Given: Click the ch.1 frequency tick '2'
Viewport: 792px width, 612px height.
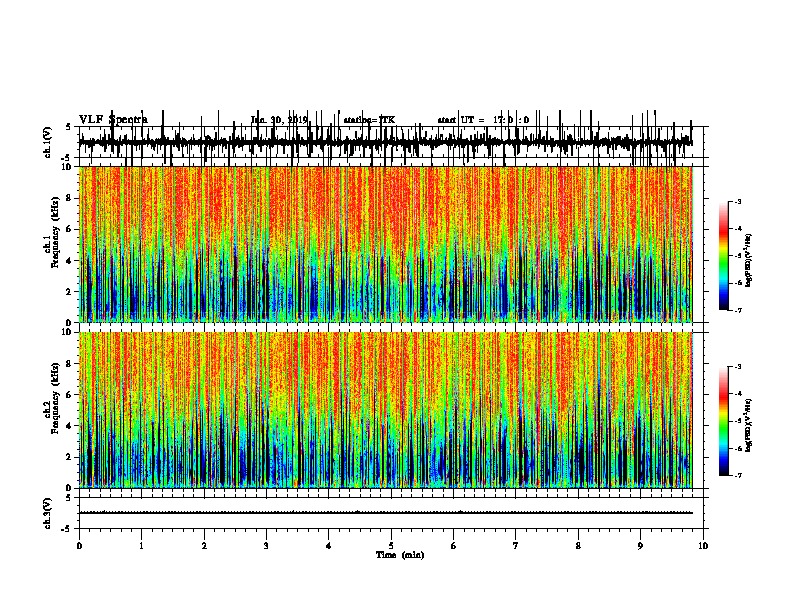Looking at the screenshot, I should [70, 291].
